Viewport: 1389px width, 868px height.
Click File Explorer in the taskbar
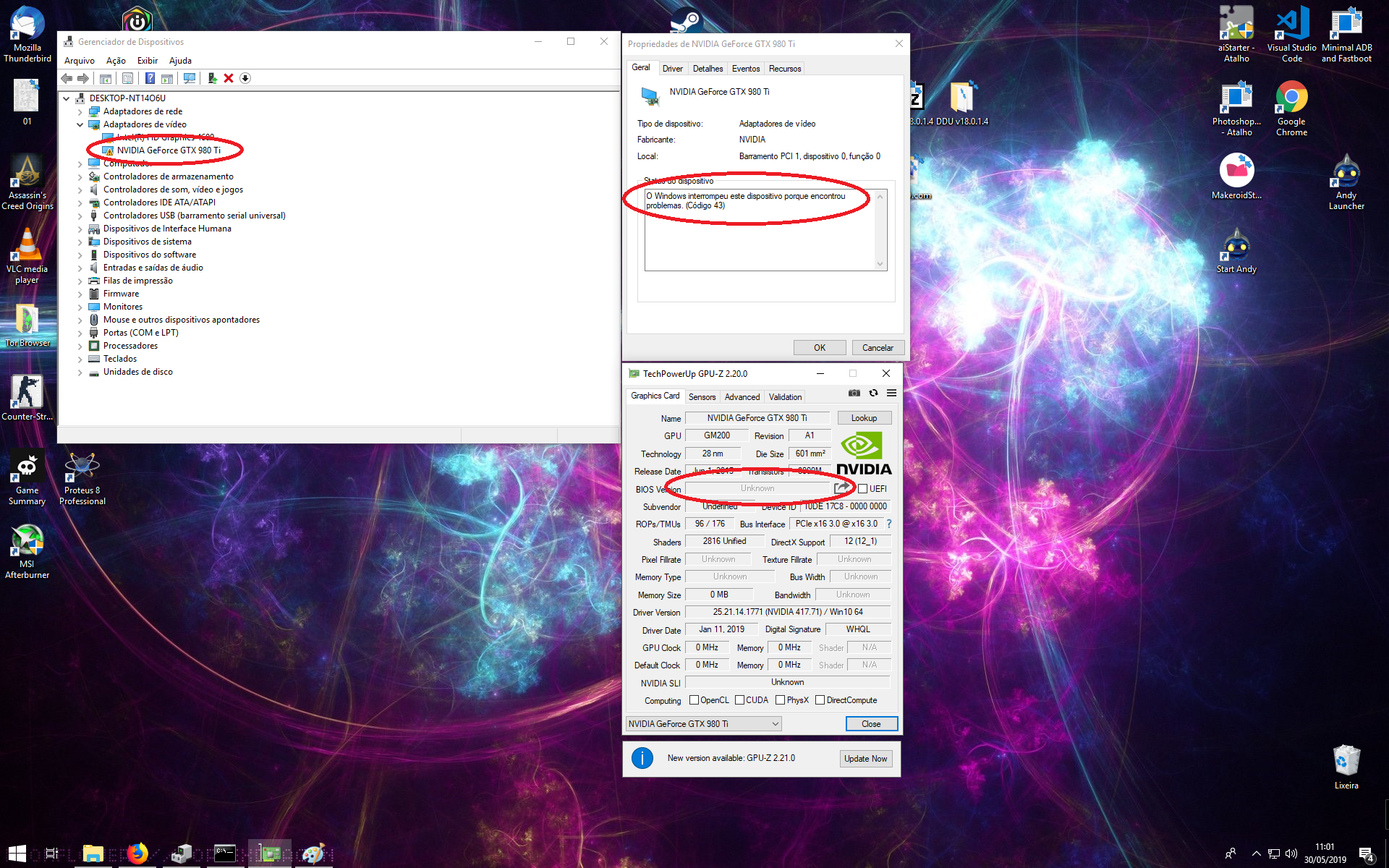pyautogui.click(x=93, y=854)
